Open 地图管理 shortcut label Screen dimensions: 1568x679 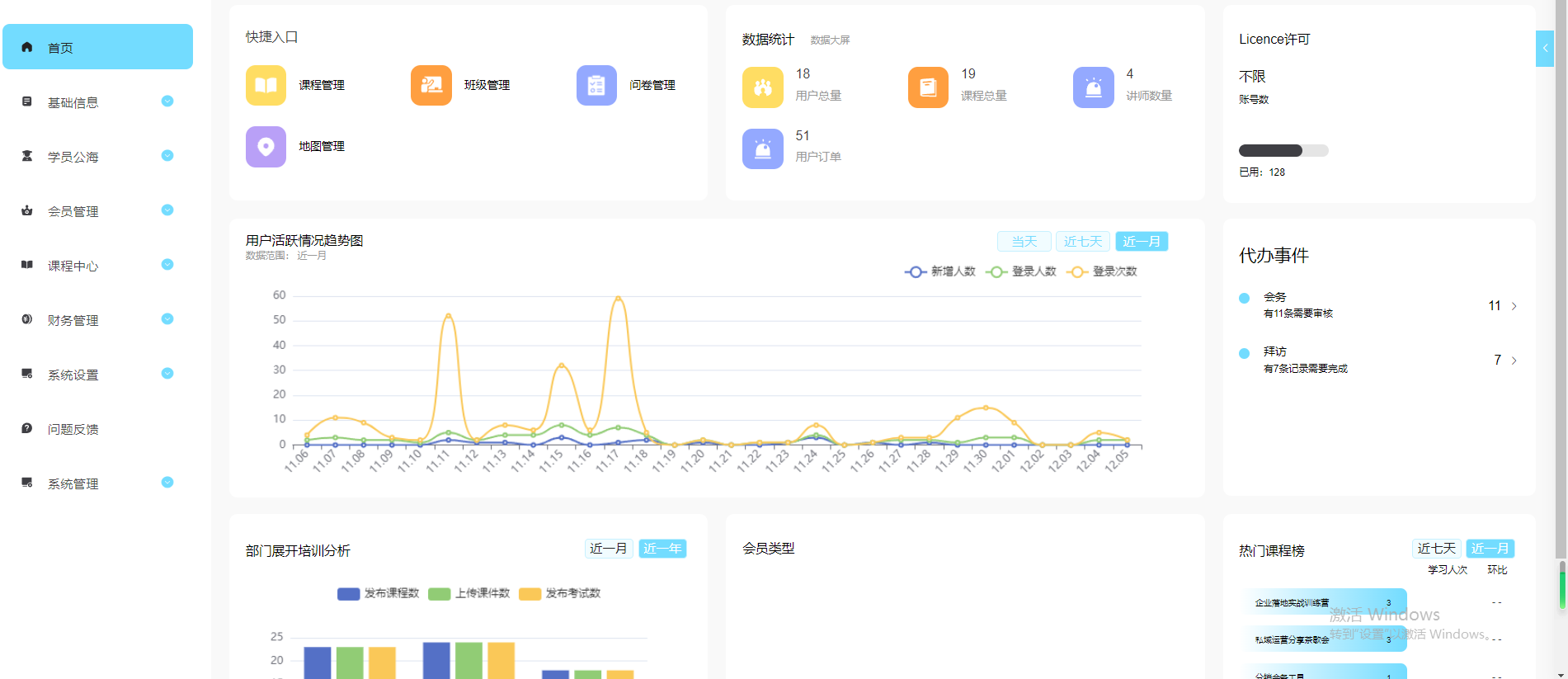tap(322, 146)
